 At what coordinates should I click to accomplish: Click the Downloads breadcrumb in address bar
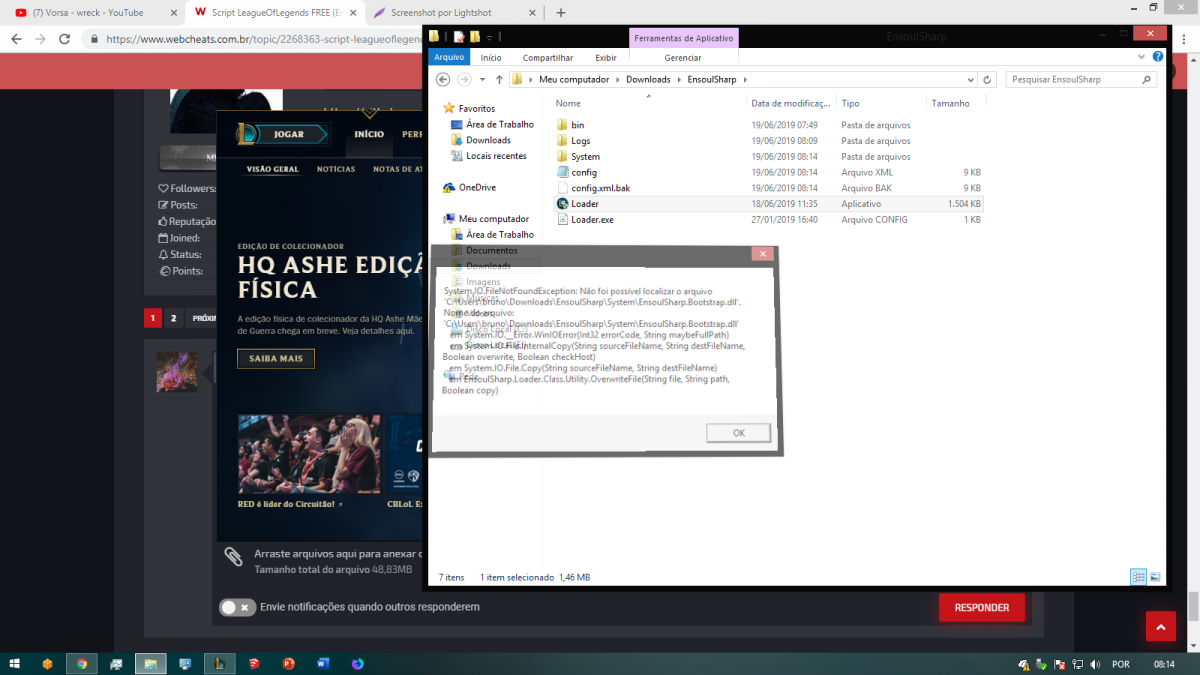click(648, 79)
